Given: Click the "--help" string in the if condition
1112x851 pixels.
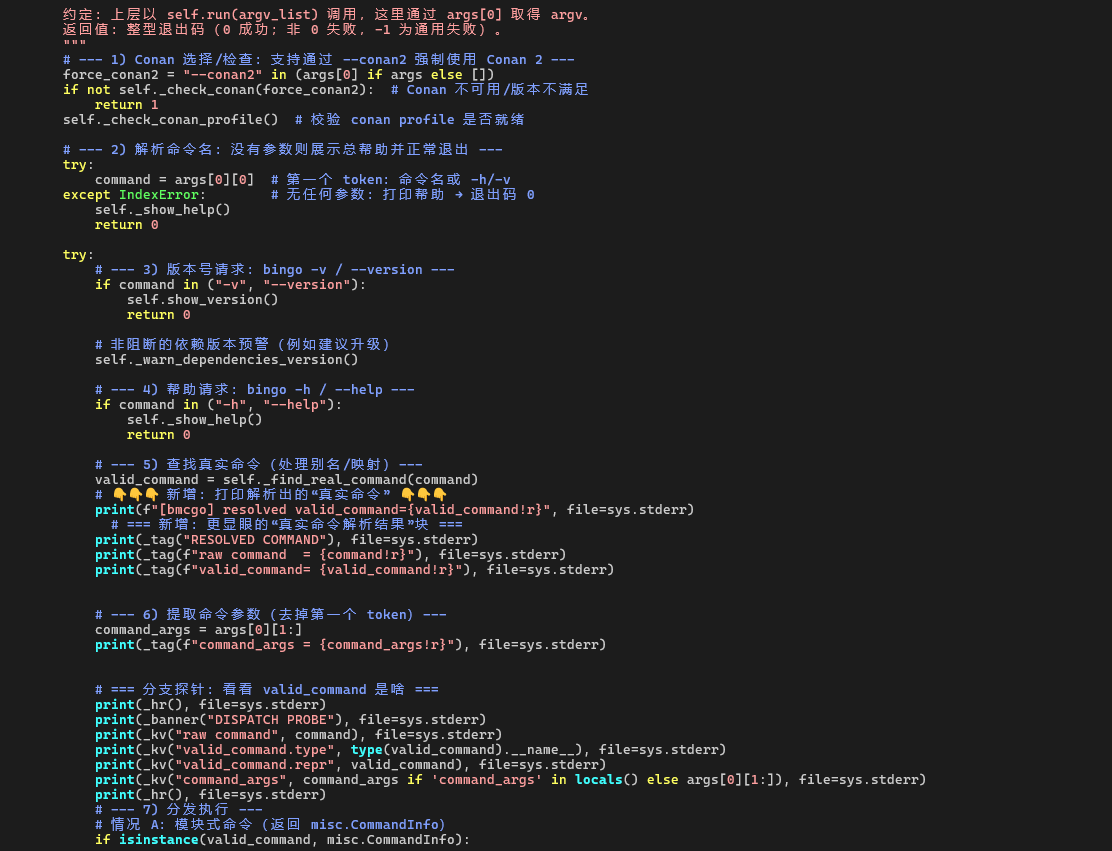Looking at the screenshot, I should [x=294, y=404].
